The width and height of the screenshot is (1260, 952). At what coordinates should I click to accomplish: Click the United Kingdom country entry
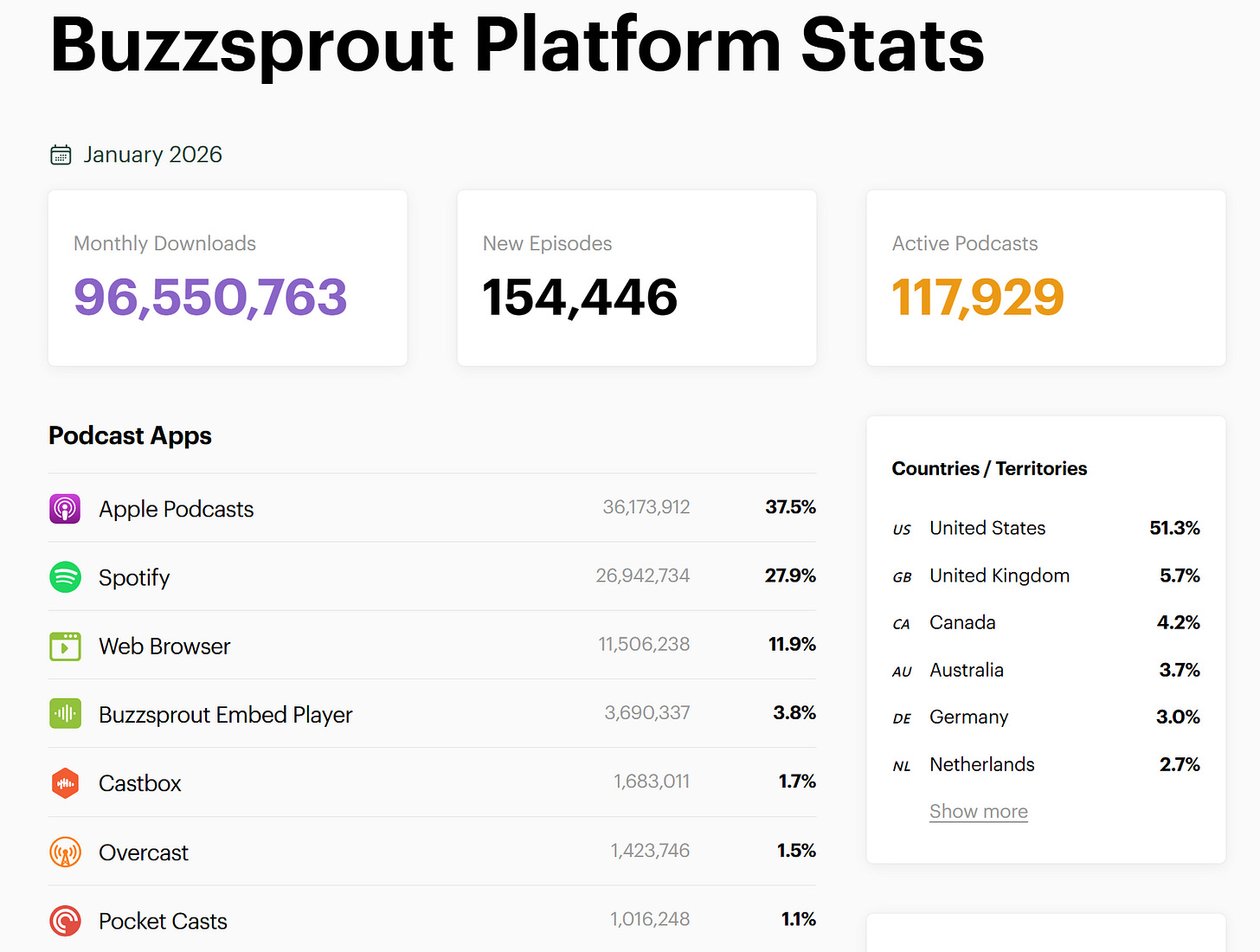(x=1046, y=576)
